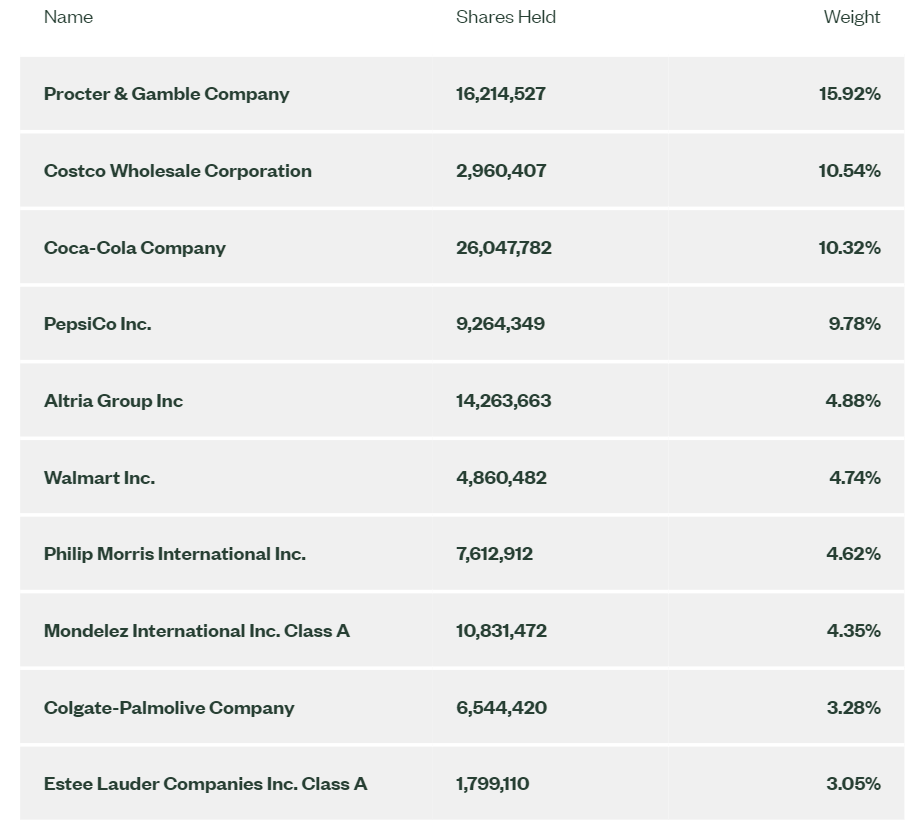Image resolution: width=917 pixels, height=833 pixels.
Task: Select Estee Lauder Companies Inc. Class A
Action: point(205,784)
